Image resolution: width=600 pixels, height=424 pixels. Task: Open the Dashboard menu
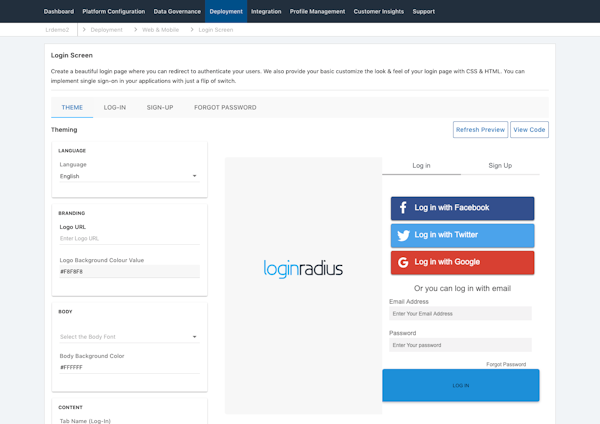[59, 11]
